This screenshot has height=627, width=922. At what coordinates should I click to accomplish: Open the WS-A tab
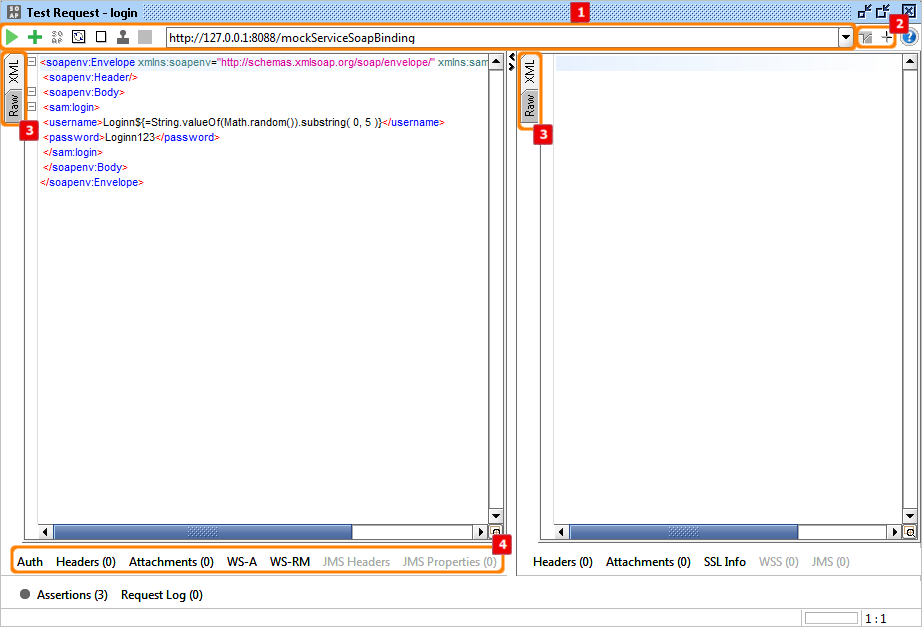point(242,562)
